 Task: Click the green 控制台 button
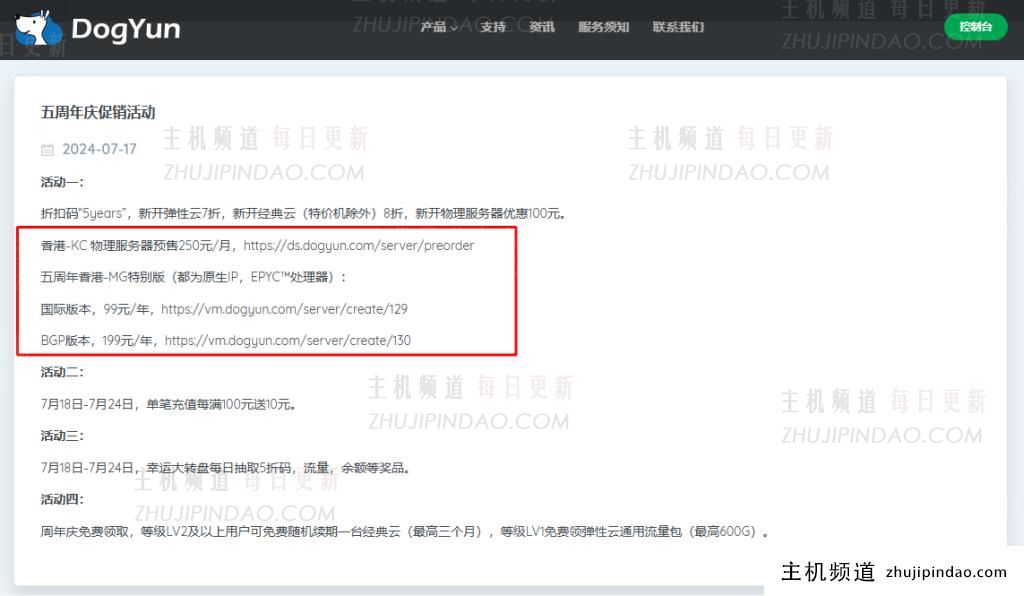(976, 27)
